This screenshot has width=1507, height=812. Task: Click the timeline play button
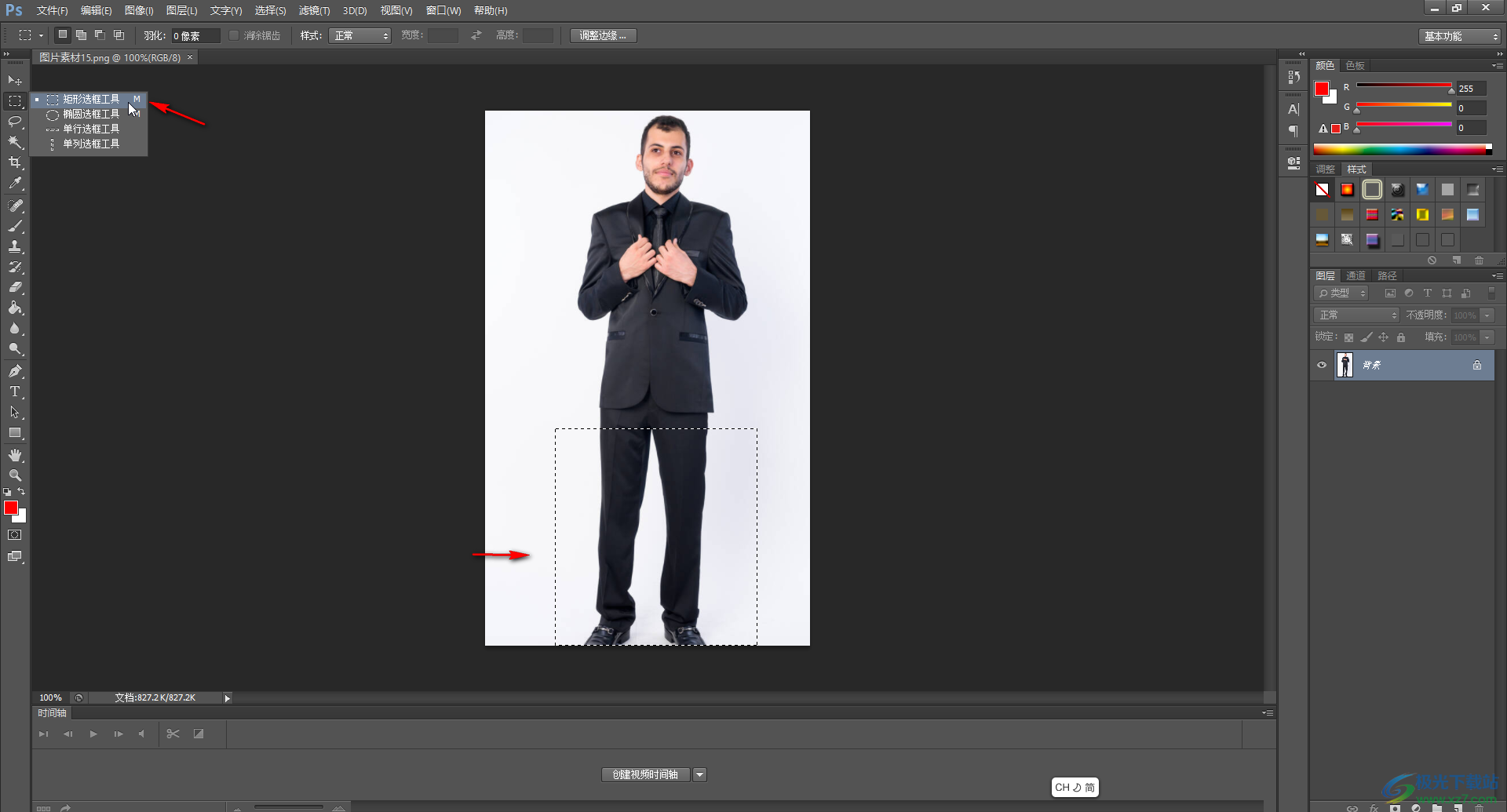click(93, 734)
